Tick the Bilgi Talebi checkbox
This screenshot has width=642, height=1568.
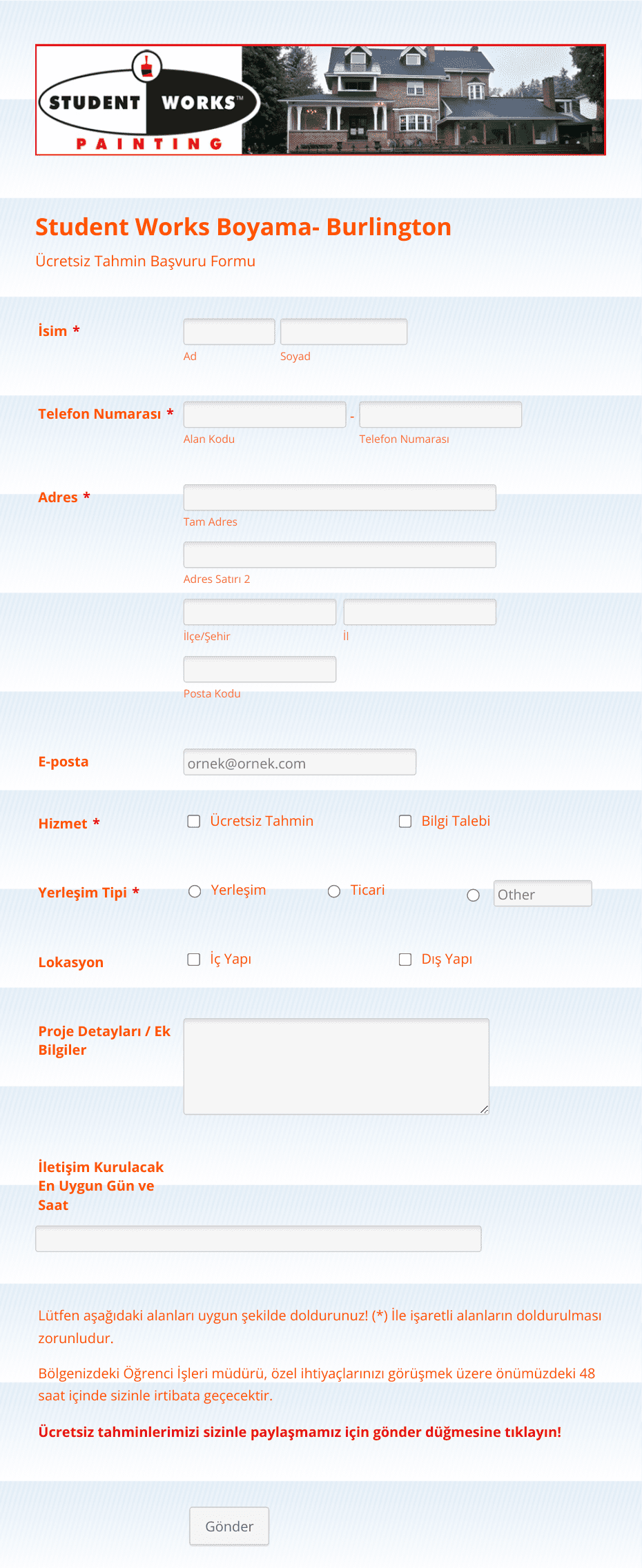[x=405, y=821]
